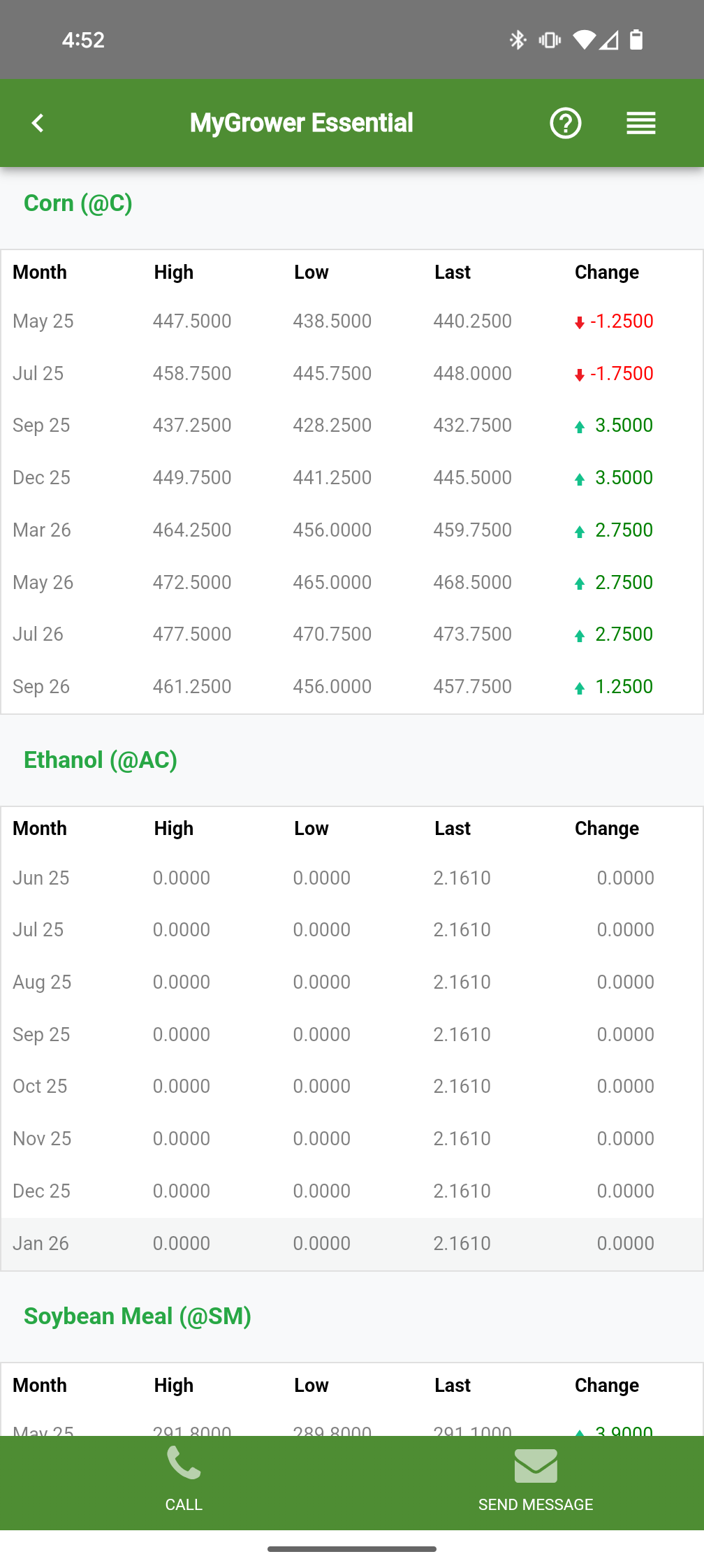Viewport: 704px width, 1568px height.
Task: Tap the Mar 26 month in Corn table
Action: (x=42, y=530)
